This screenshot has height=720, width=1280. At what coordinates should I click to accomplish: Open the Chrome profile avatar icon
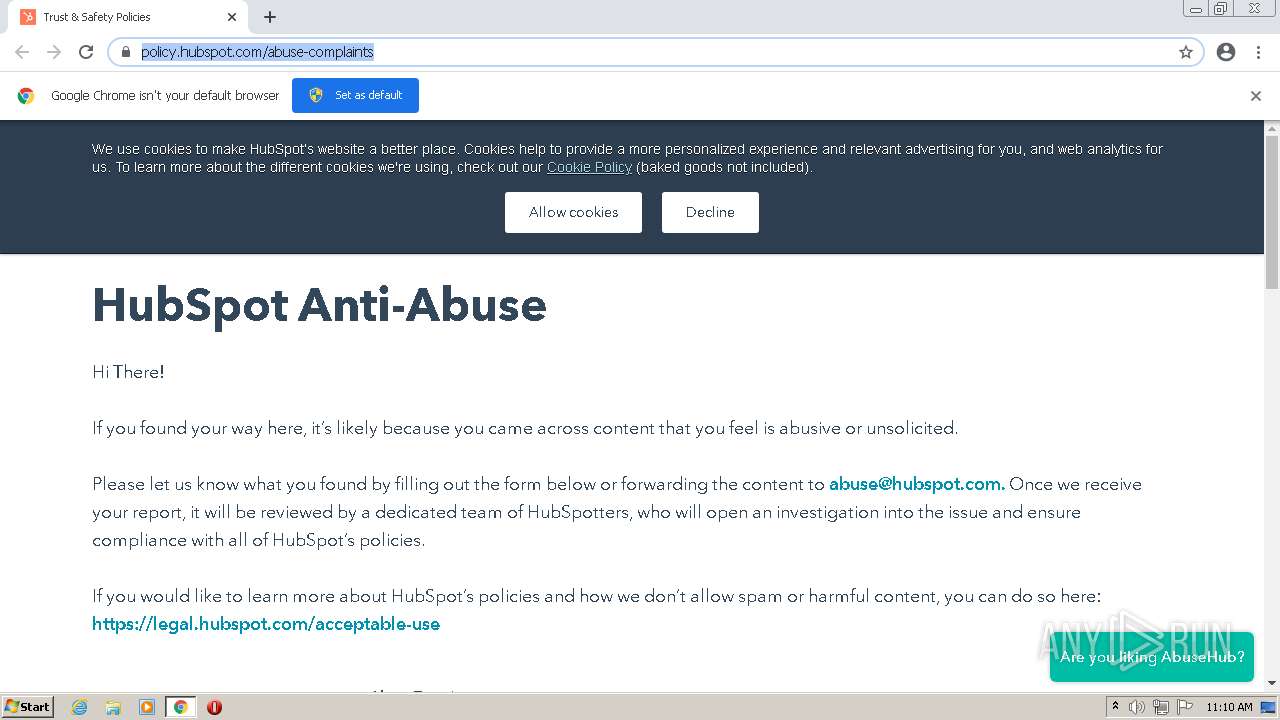coord(1226,52)
